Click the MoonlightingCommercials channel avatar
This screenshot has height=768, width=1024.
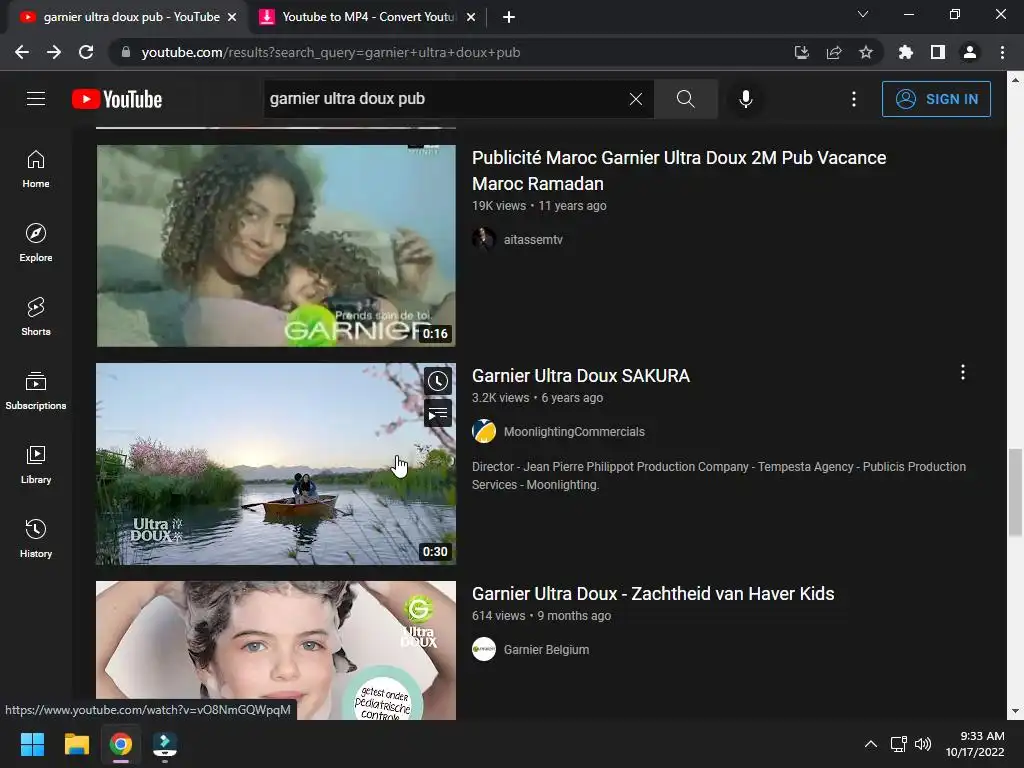(484, 432)
